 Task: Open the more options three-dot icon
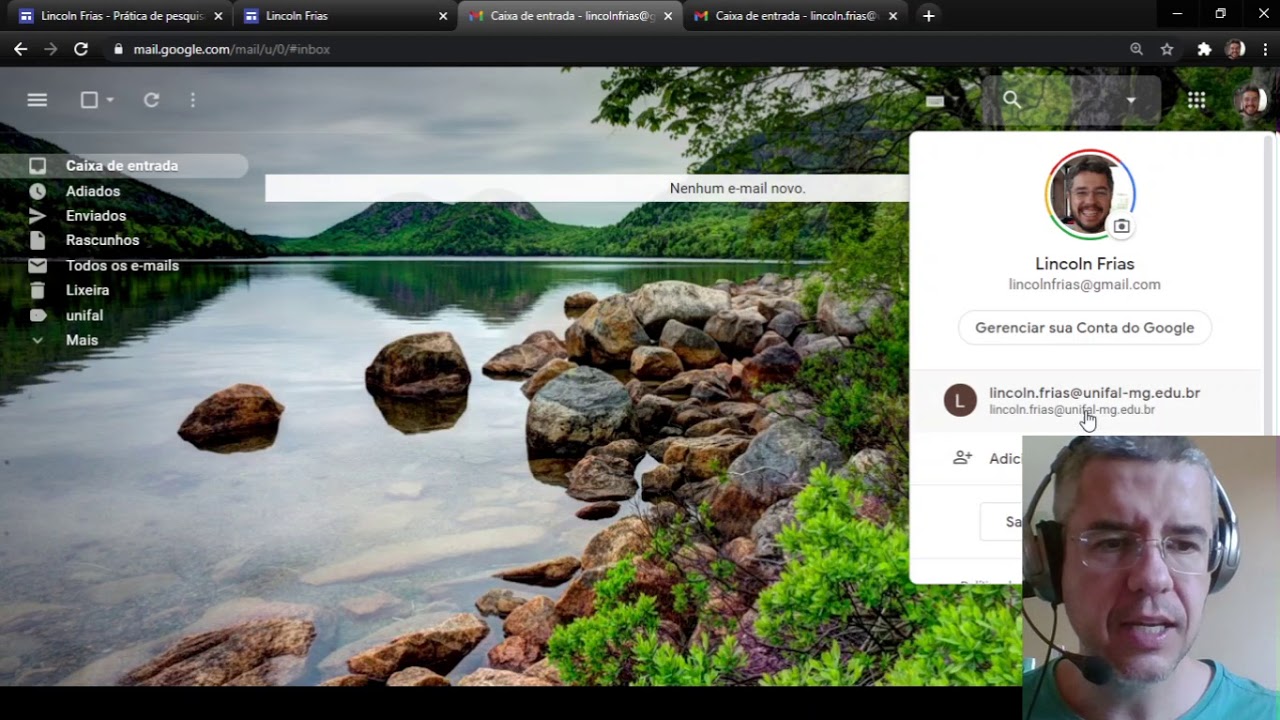[193, 100]
